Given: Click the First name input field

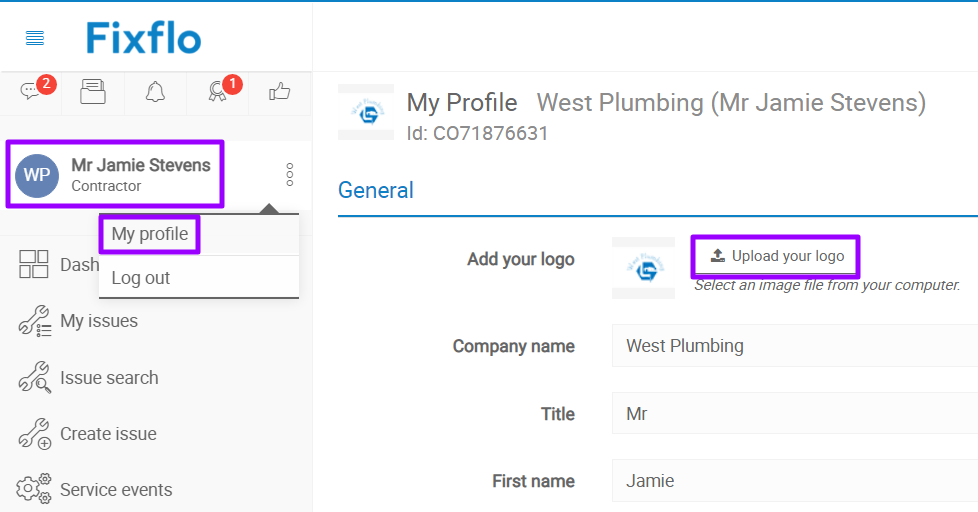Looking at the screenshot, I should pyautogui.click(x=794, y=481).
